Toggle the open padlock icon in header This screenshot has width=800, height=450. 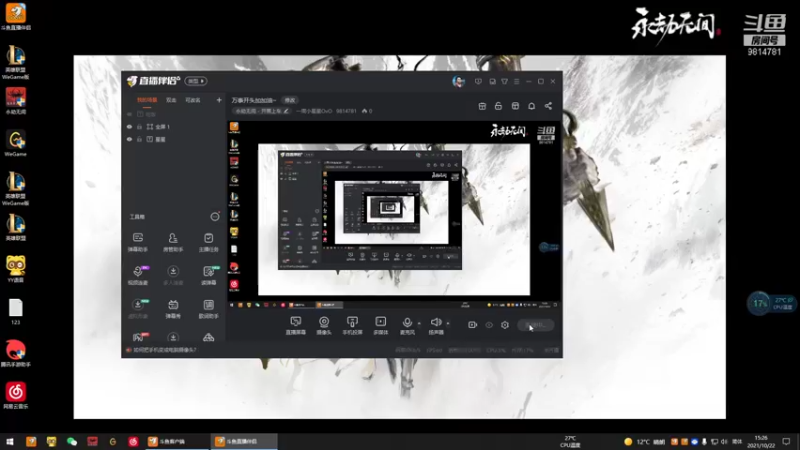498,106
